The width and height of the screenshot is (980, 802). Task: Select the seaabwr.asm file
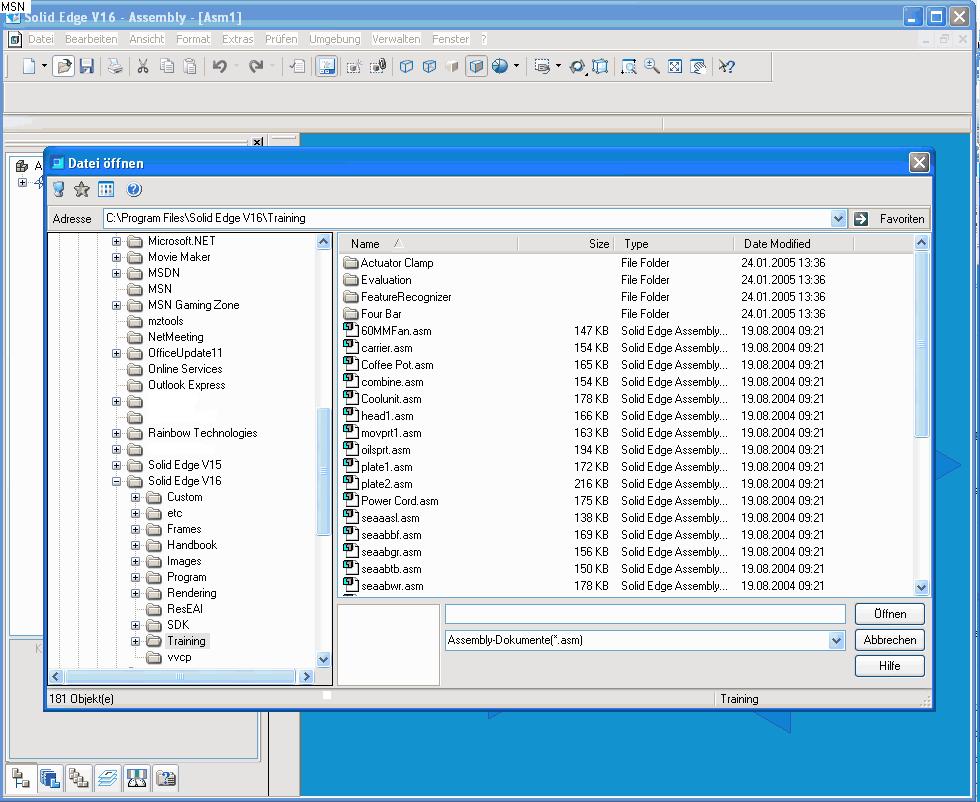(x=392, y=586)
